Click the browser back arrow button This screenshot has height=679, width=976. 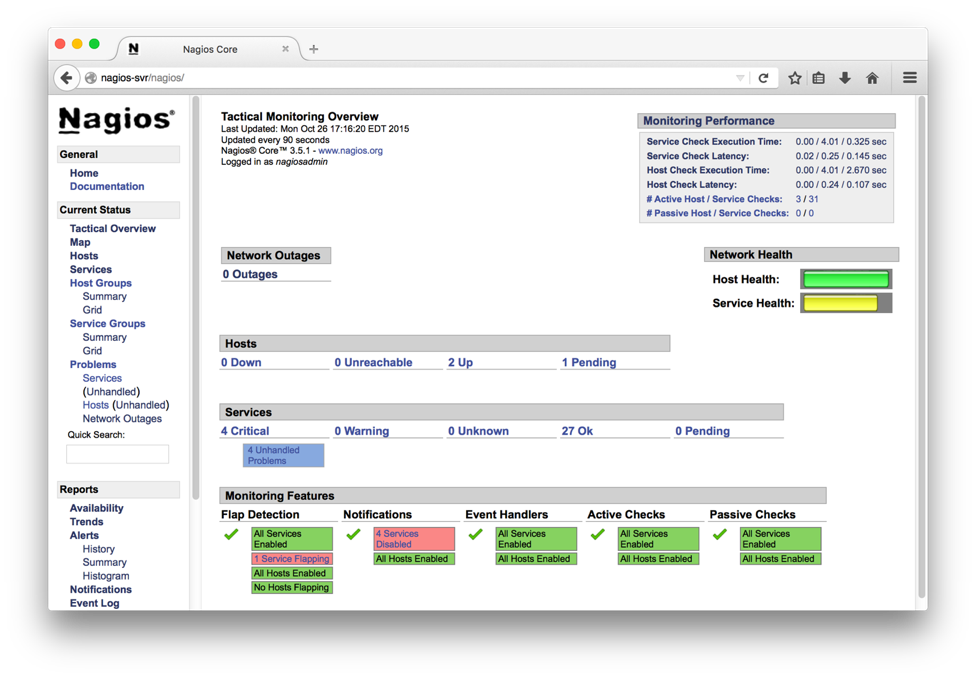[x=67, y=78]
